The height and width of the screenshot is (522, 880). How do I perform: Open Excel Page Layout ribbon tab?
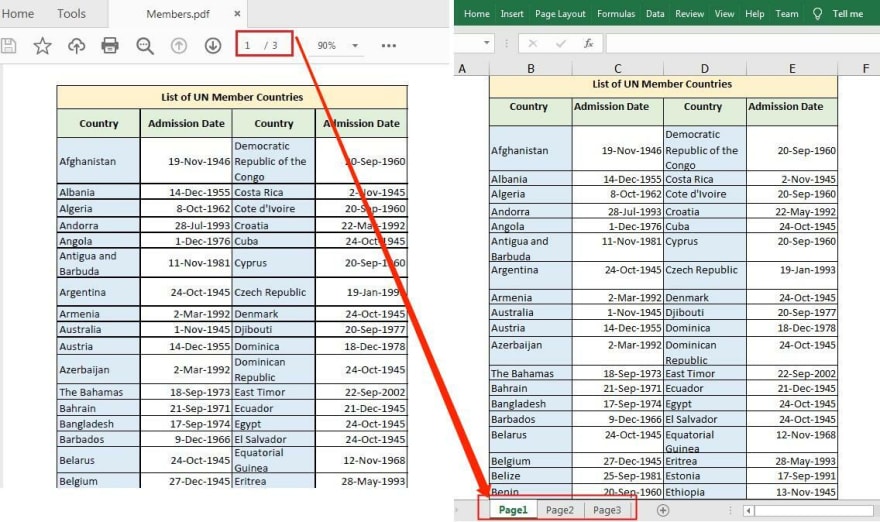click(x=560, y=13)
